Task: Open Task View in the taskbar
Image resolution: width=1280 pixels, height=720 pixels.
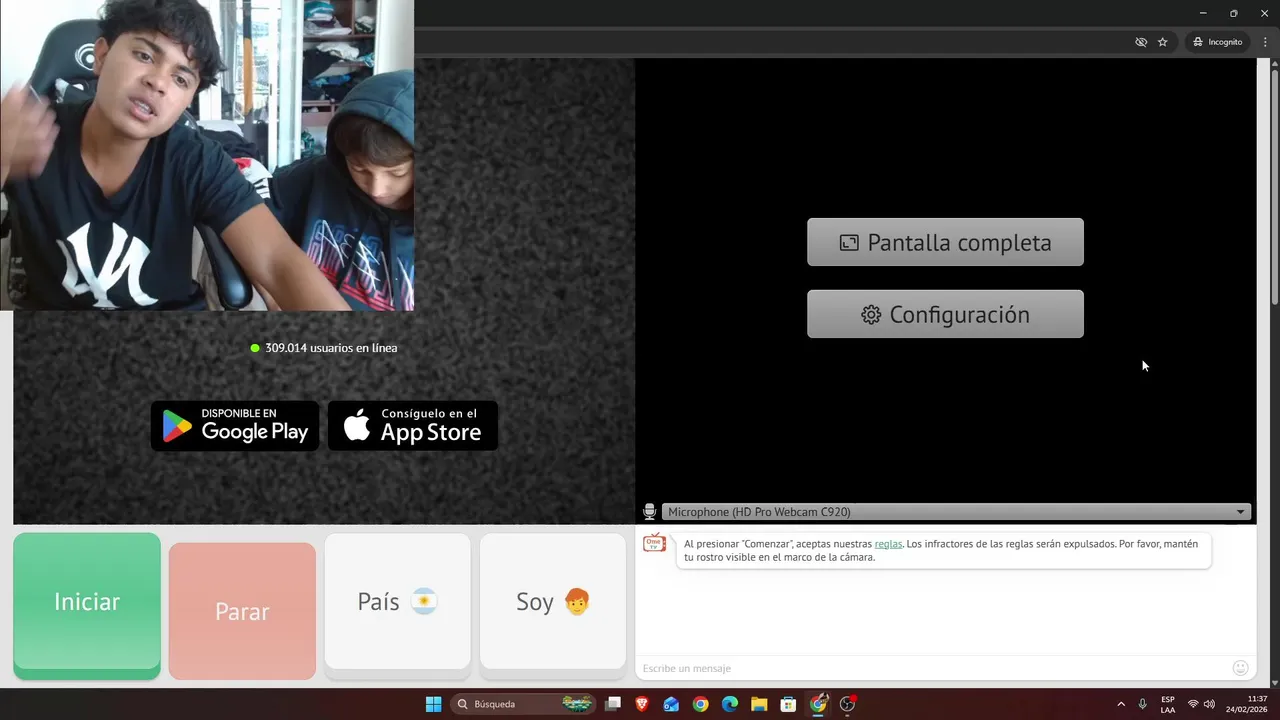Action: click(x=613, y=704)
